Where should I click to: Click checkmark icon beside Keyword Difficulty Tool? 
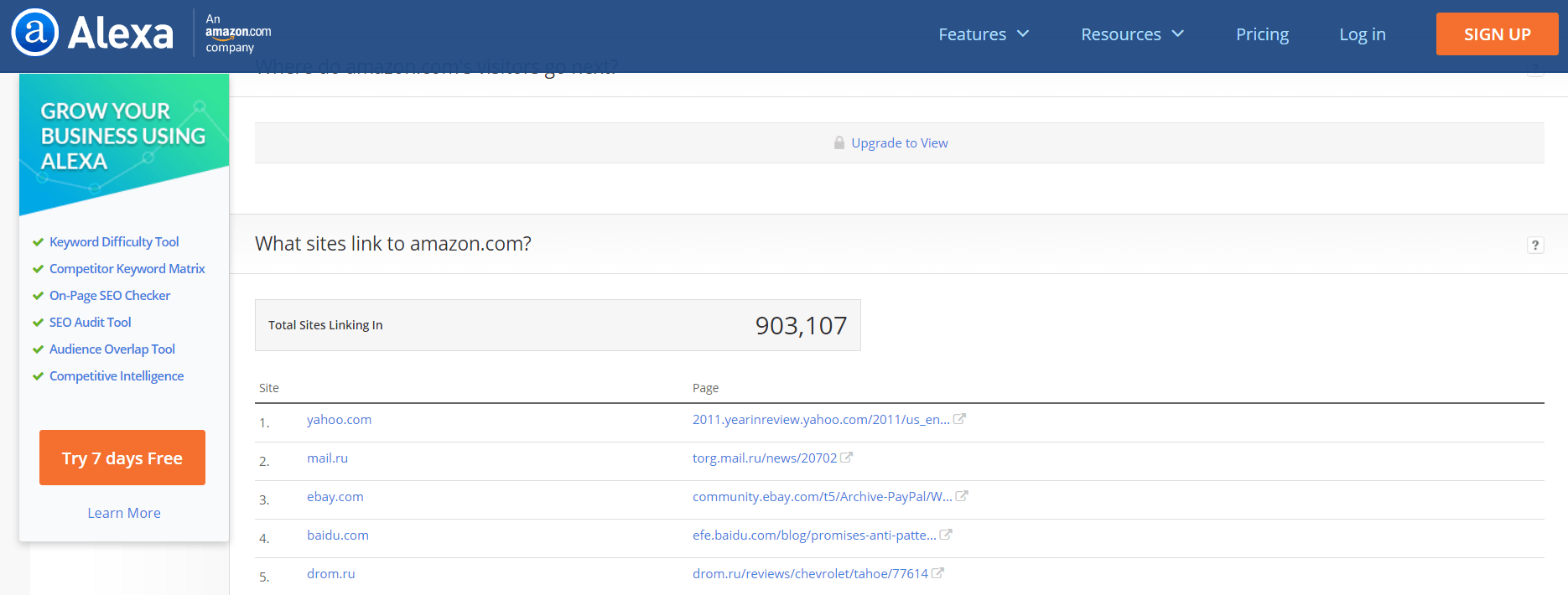[38, 242]
